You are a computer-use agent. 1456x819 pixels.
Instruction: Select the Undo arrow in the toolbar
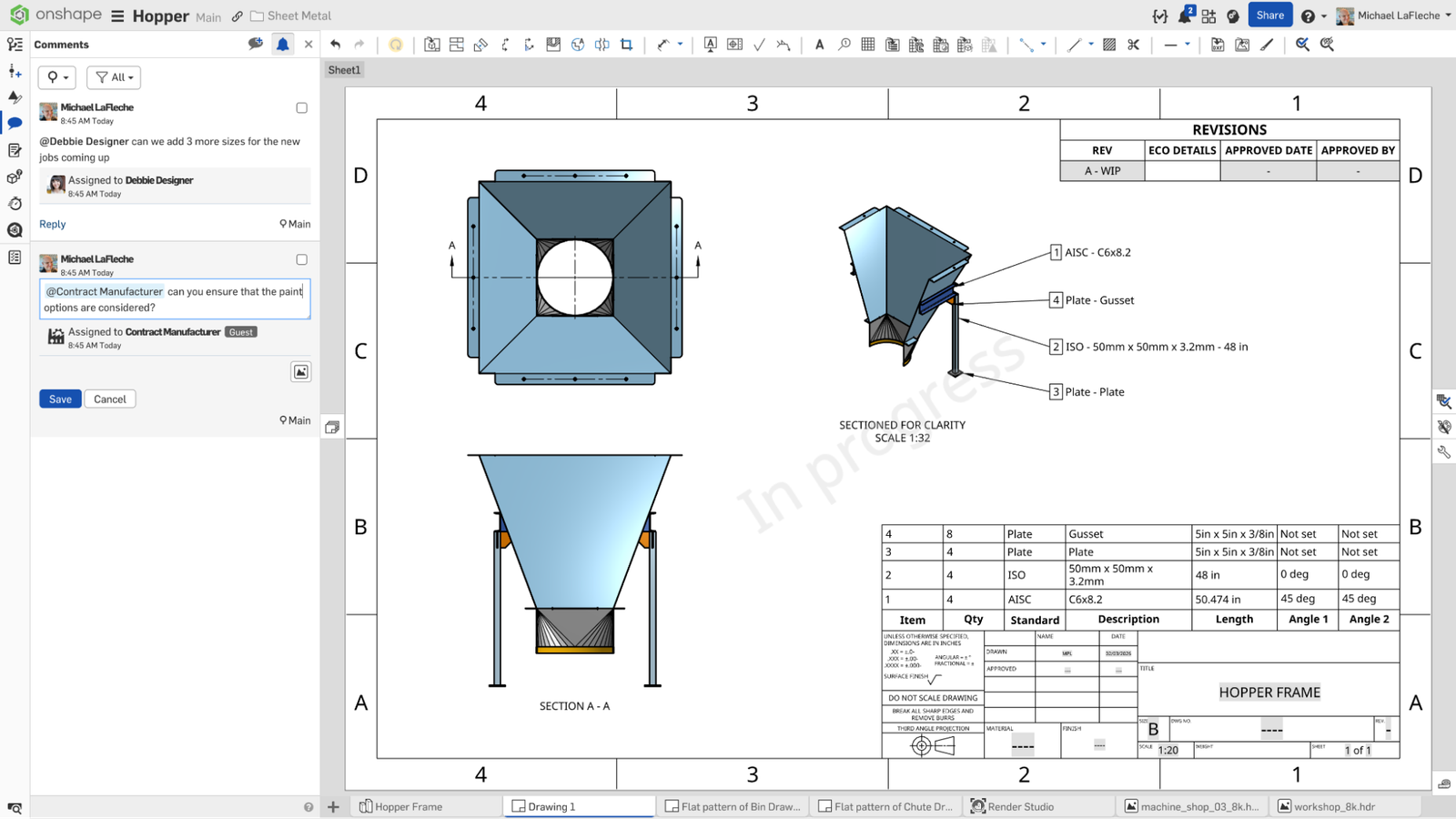(x=337, y=44)
